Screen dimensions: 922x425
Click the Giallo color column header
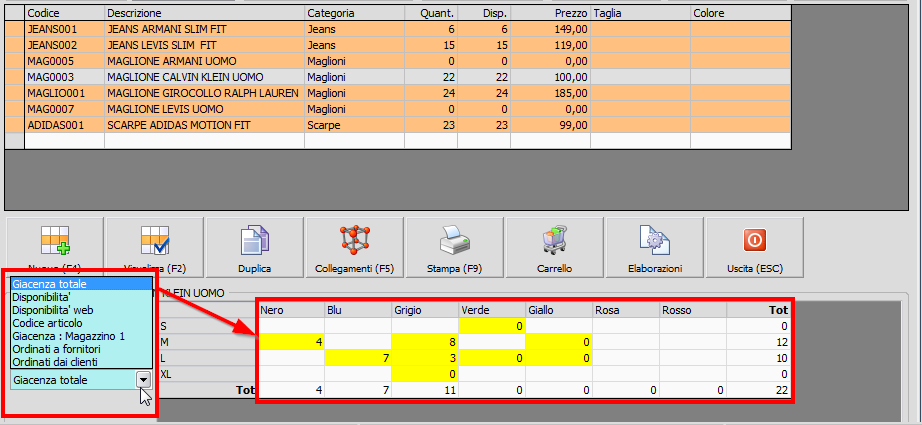559,309
